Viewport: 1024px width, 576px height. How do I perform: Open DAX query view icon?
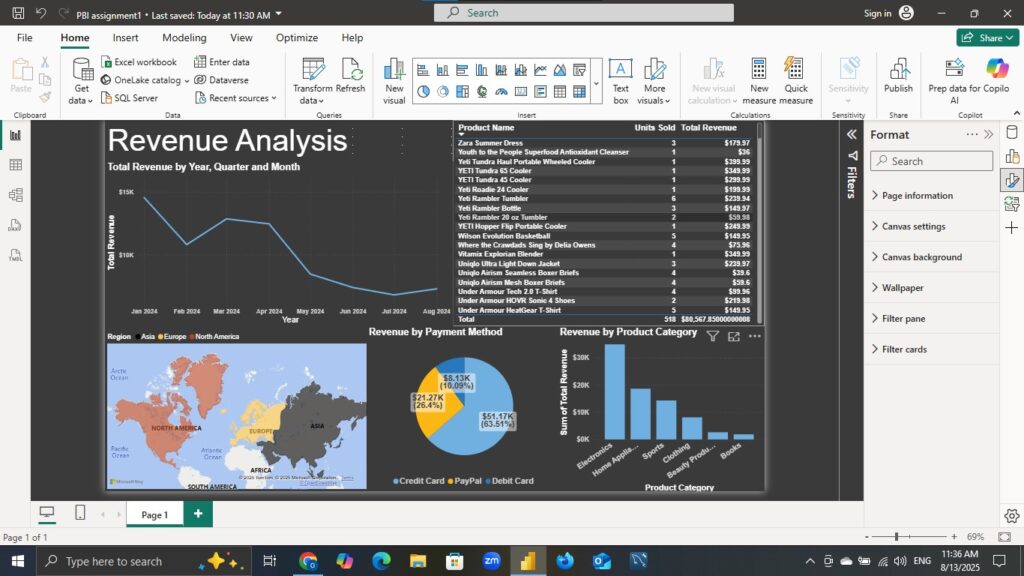pos(15,225)
